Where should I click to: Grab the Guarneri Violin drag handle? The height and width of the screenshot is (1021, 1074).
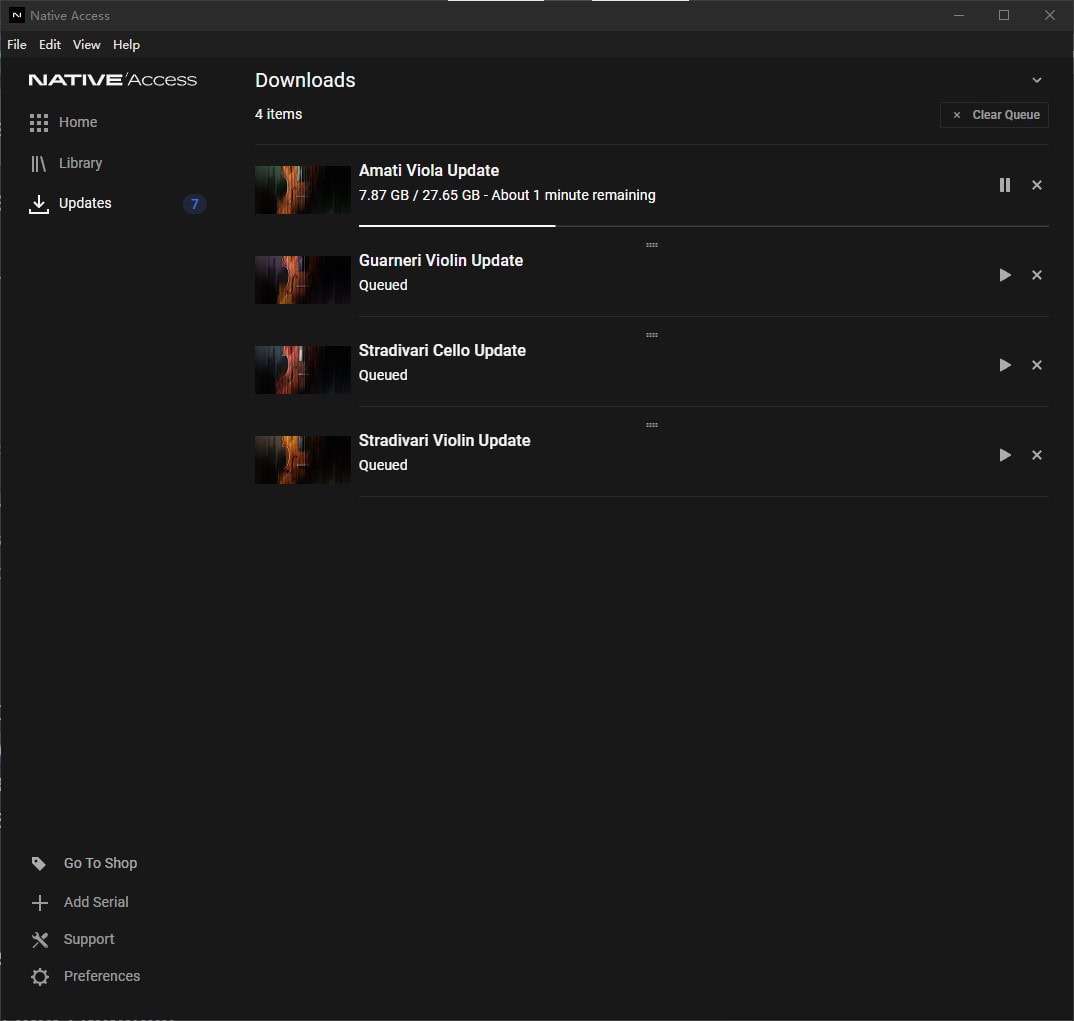652,245
